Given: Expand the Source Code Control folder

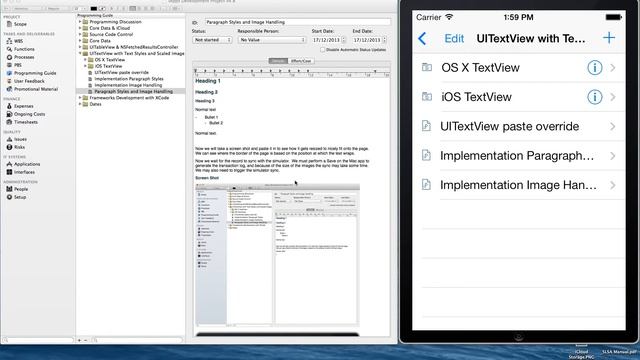Looking at the screenshot, I should [x=80, y=35].
